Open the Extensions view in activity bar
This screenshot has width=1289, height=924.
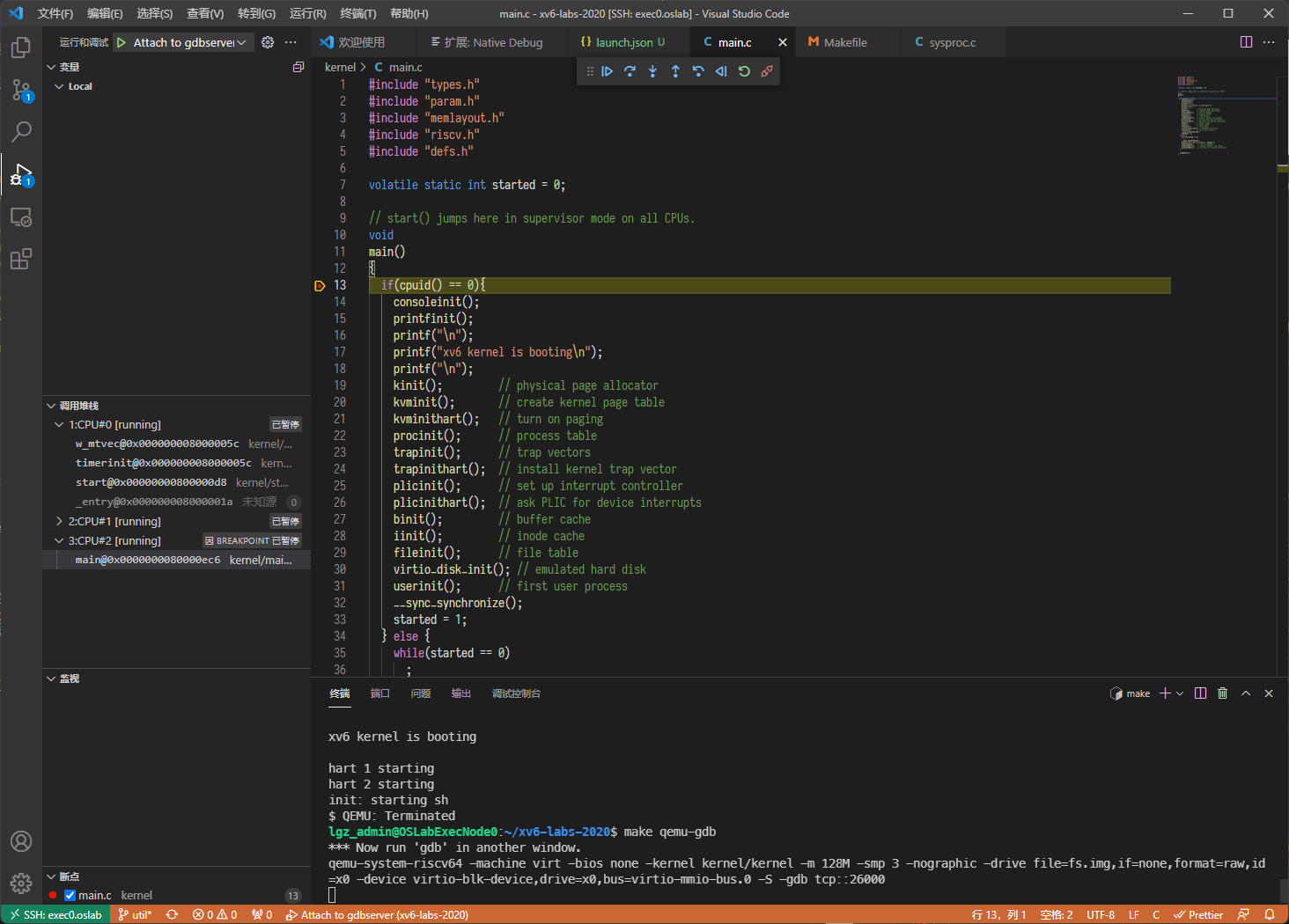click(x=21, y=260)
